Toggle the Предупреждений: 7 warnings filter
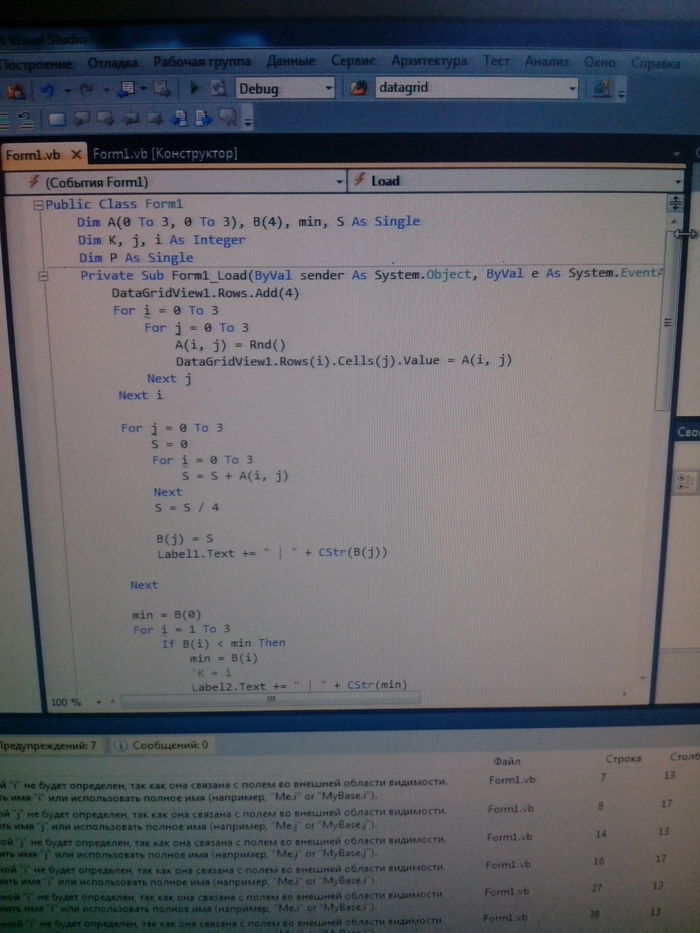 [48, 745]
